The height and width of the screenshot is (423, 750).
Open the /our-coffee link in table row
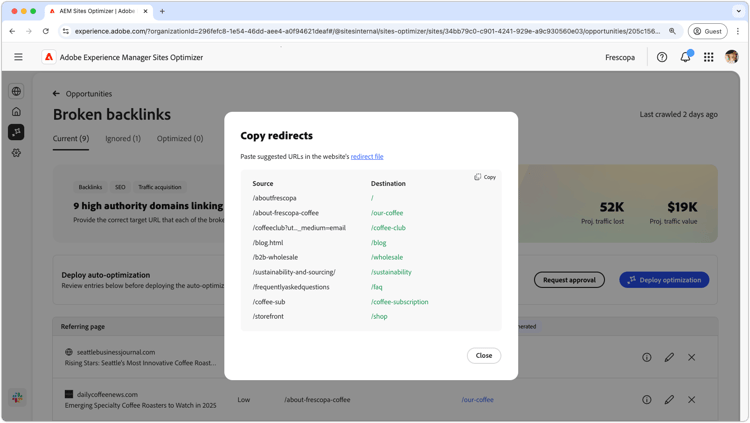[x=477, y=400]
